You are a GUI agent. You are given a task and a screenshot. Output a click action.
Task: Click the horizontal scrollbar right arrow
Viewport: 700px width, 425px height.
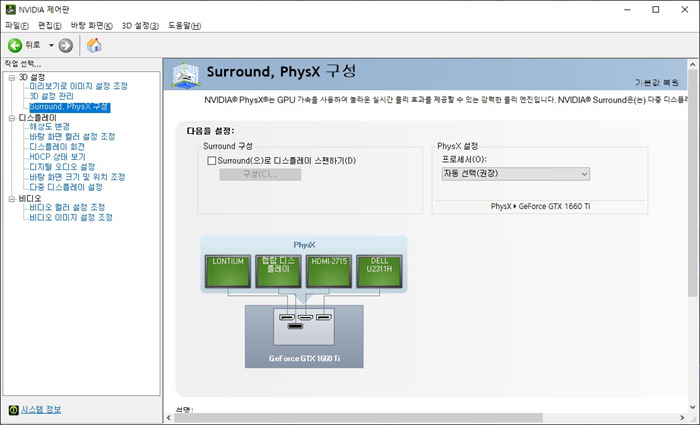tap(682, 418)
